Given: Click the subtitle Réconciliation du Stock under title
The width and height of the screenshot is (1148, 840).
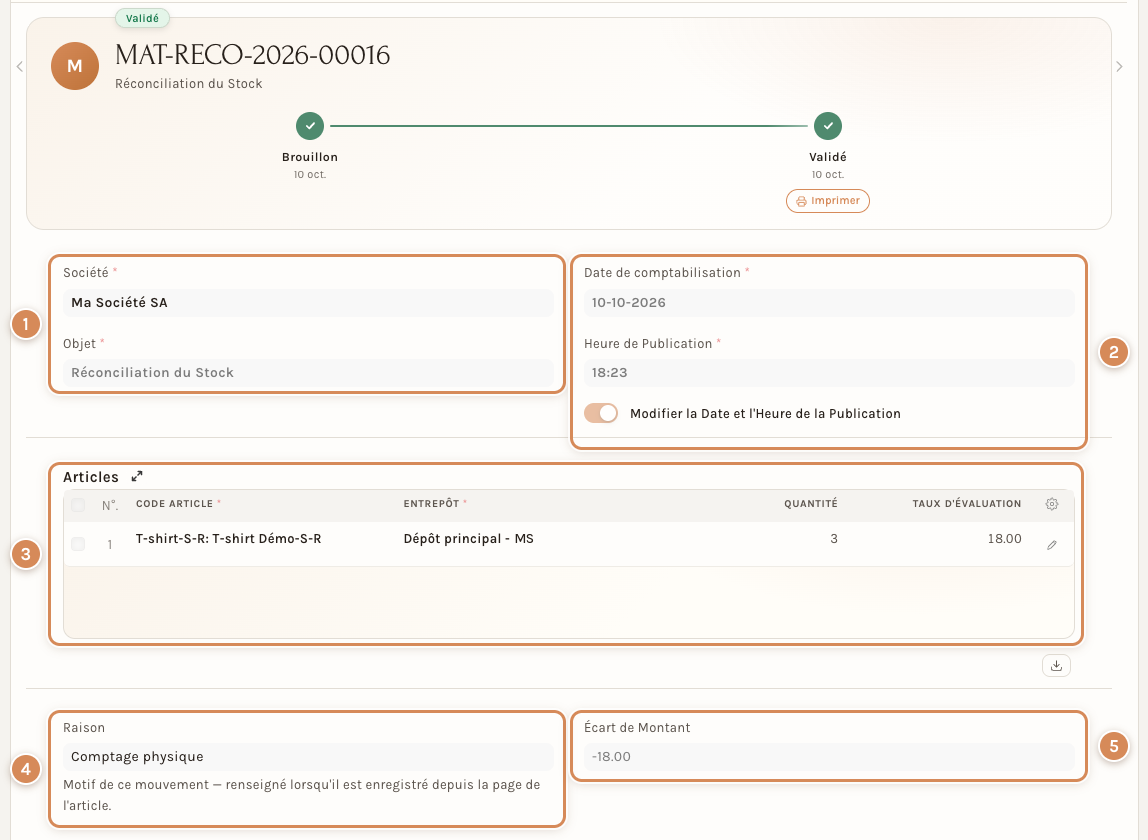Looking at the screenshot, I should 189,83.
